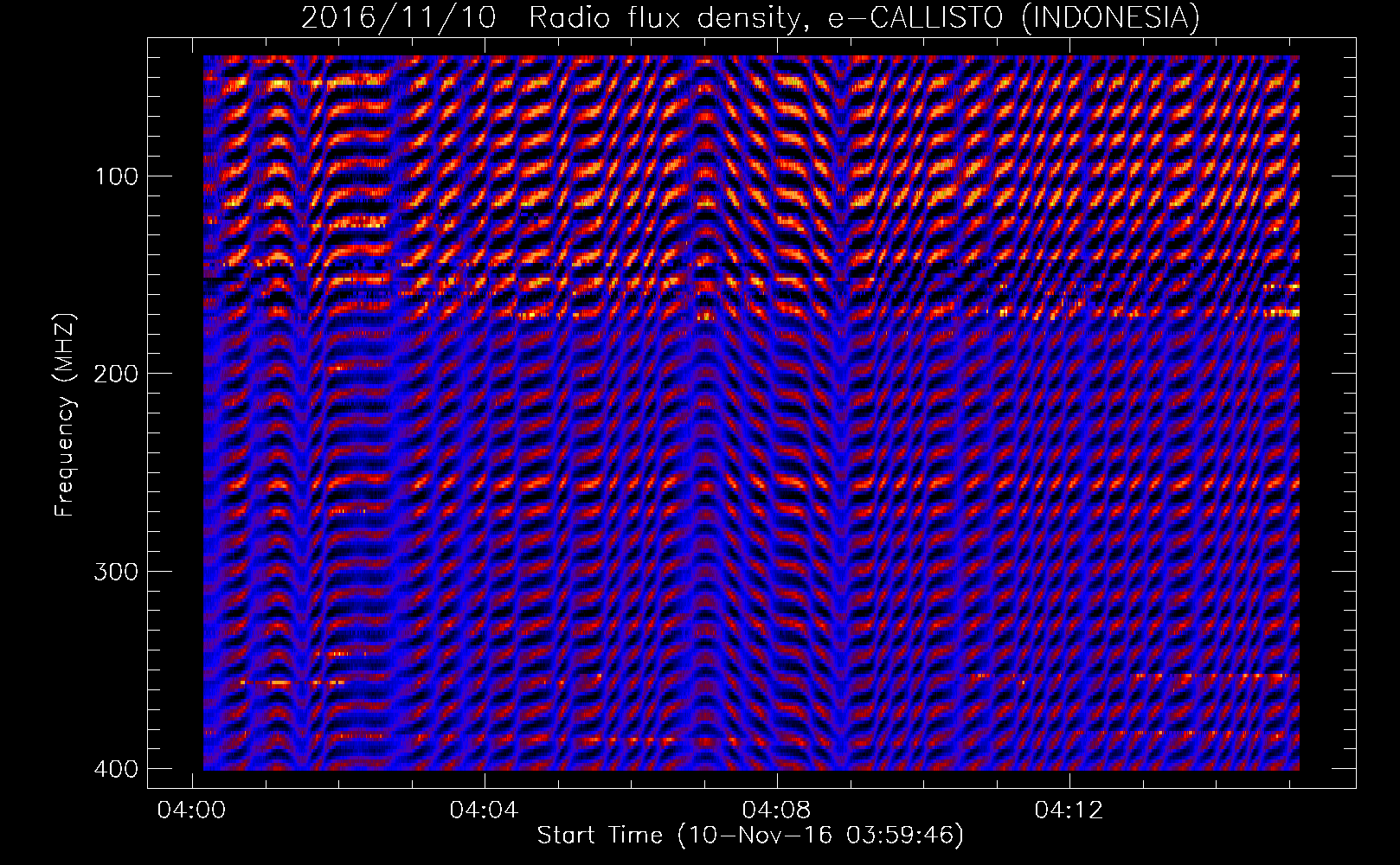Click the 04:04 time axis label
Screen dimensions: 1400x865
[x=484, y=811]
